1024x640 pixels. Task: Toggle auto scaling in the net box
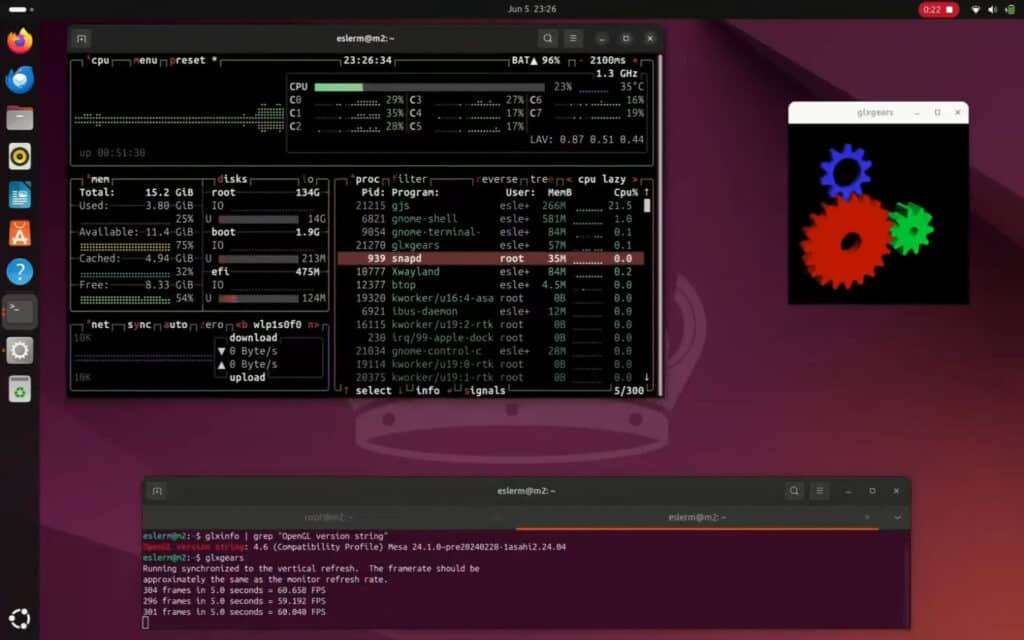[177, 325]
